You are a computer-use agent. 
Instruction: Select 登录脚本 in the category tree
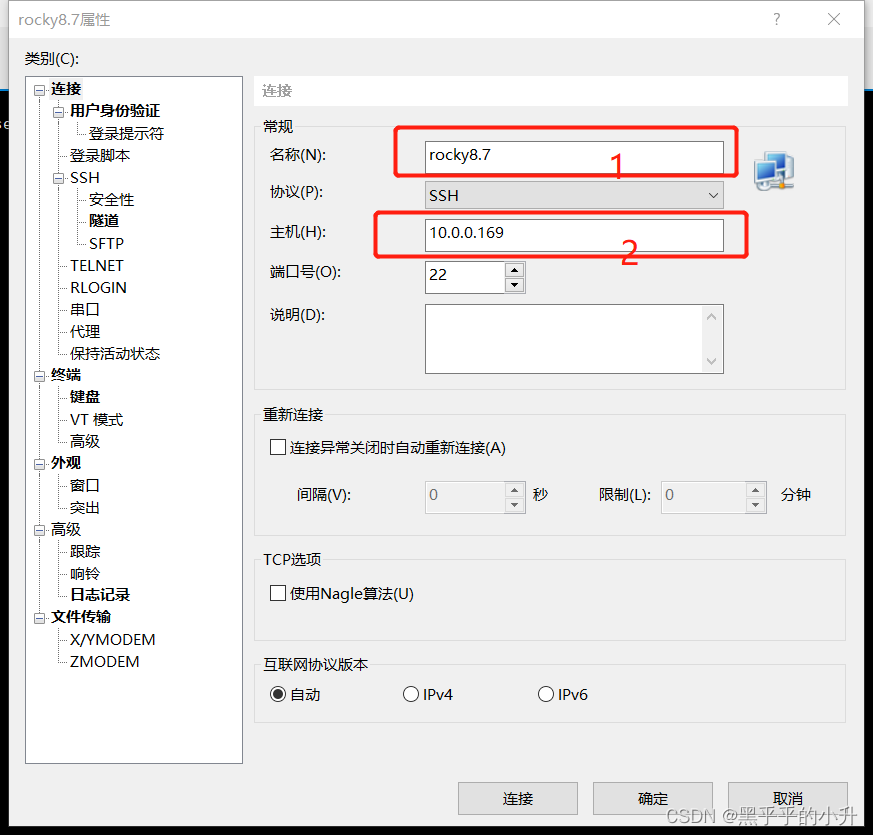(x=100, y=155)
